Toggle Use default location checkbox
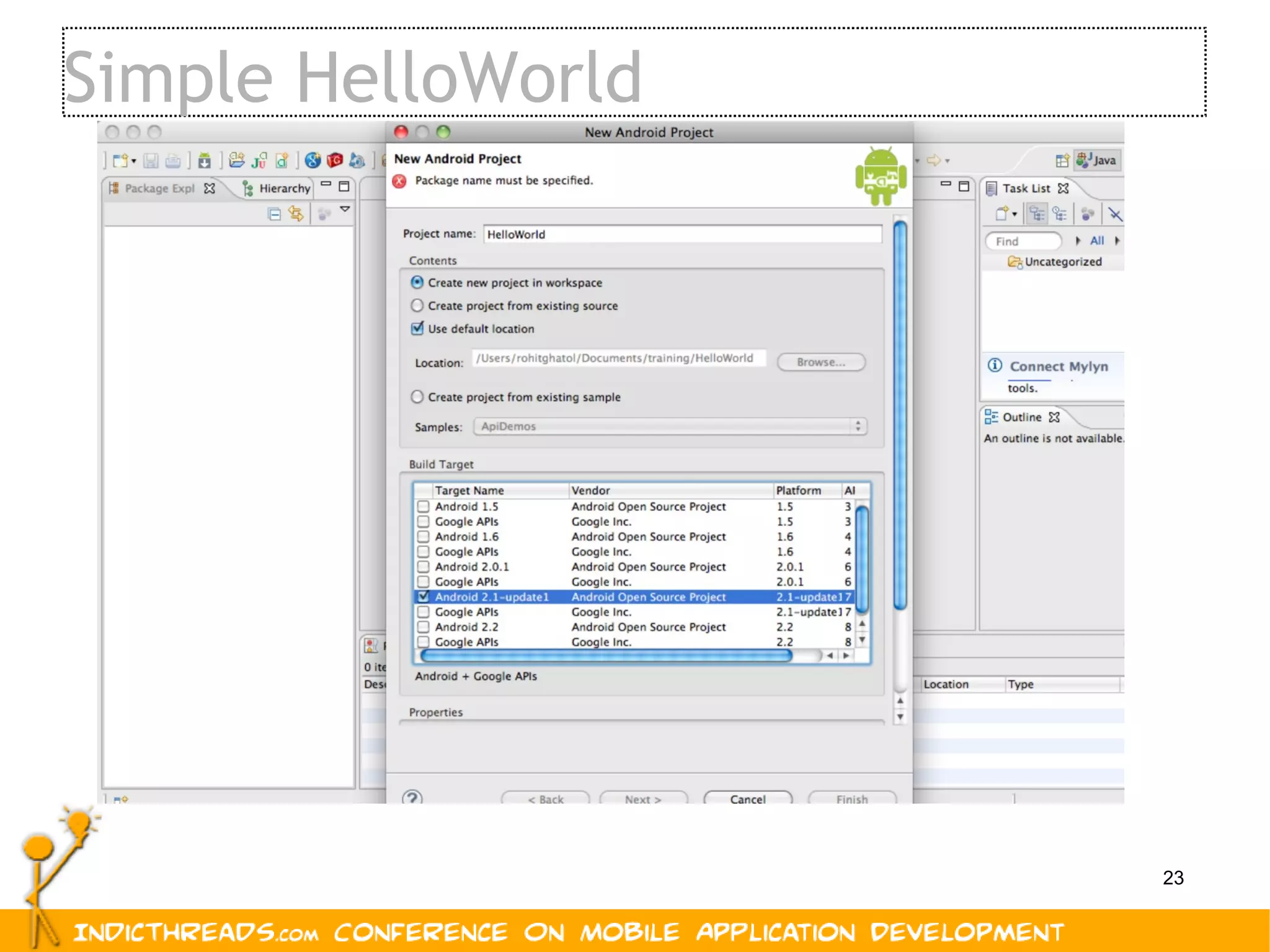 pyautogui.click(x=417, y=328)
